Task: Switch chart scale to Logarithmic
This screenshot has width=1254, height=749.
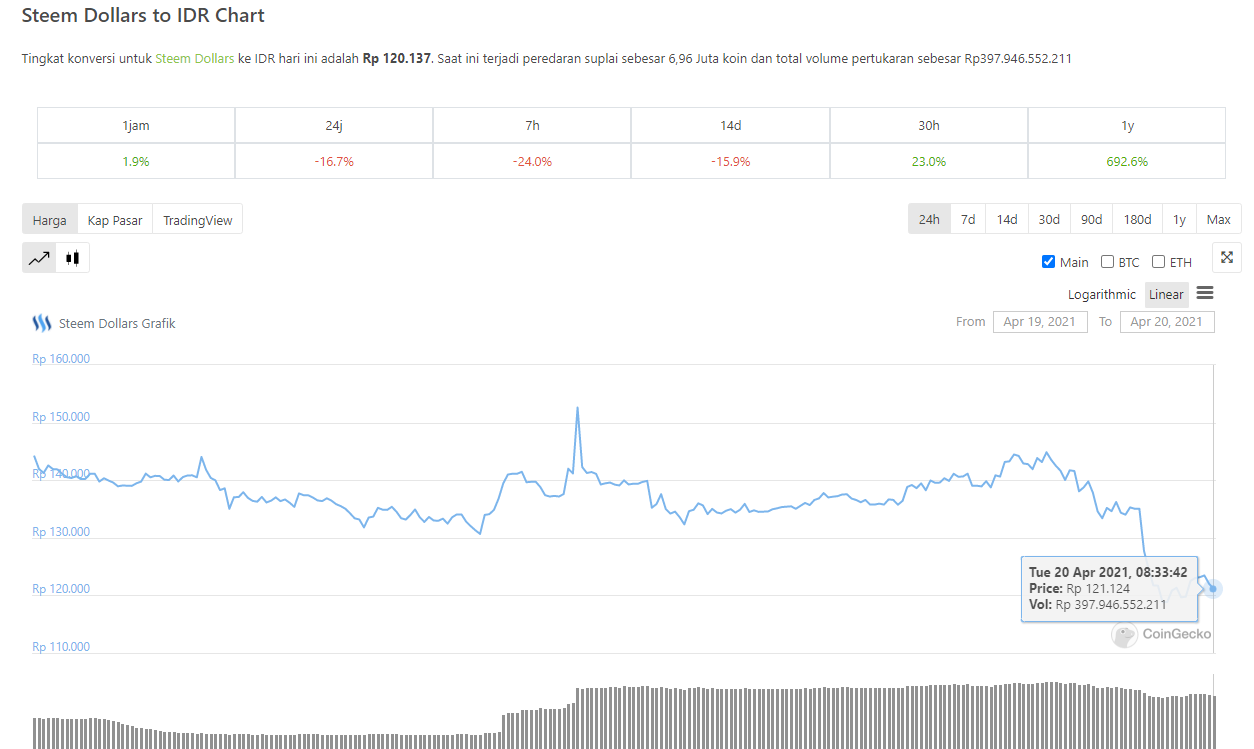Action: 1102,294
